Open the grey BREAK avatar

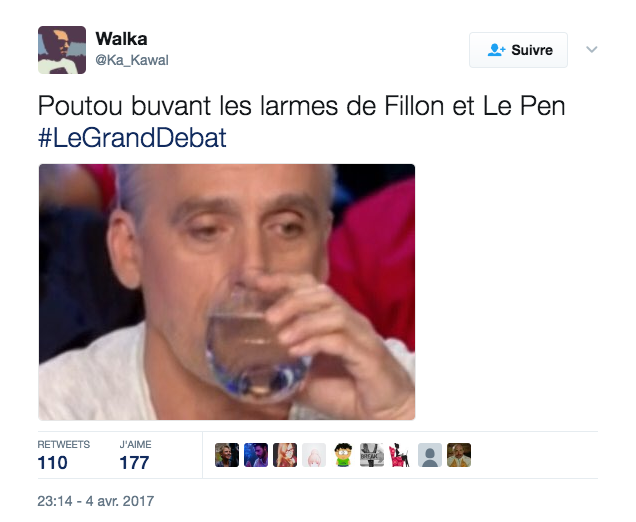[372, 455]
